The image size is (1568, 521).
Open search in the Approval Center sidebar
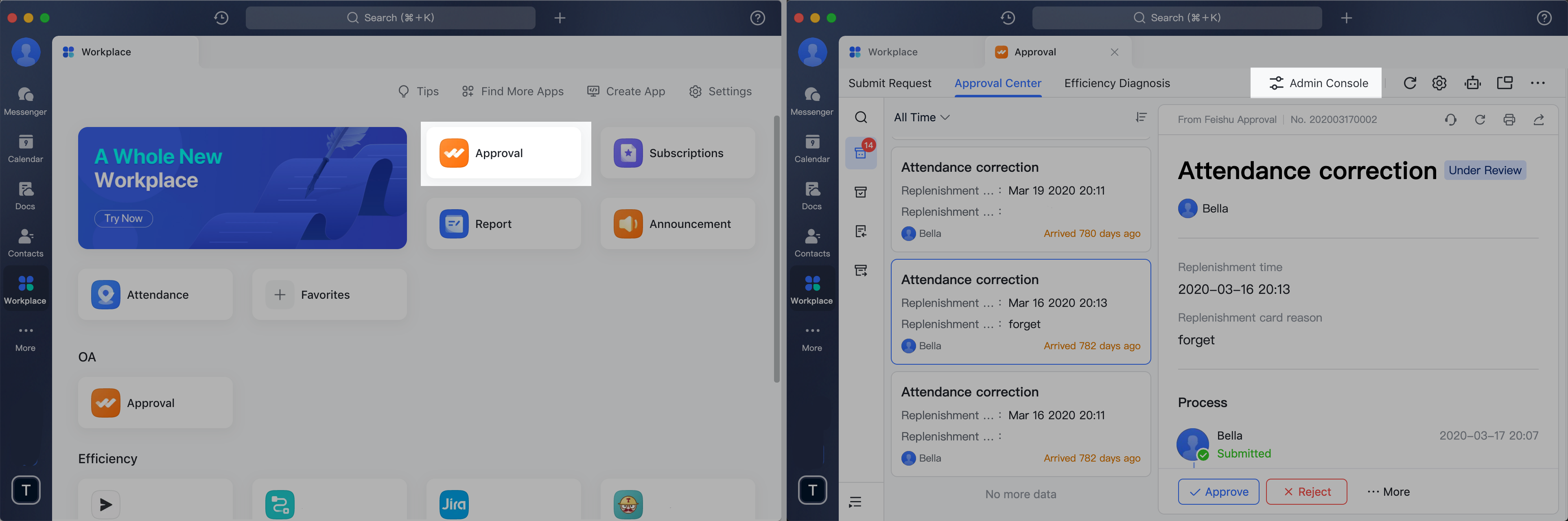(861, 117)
